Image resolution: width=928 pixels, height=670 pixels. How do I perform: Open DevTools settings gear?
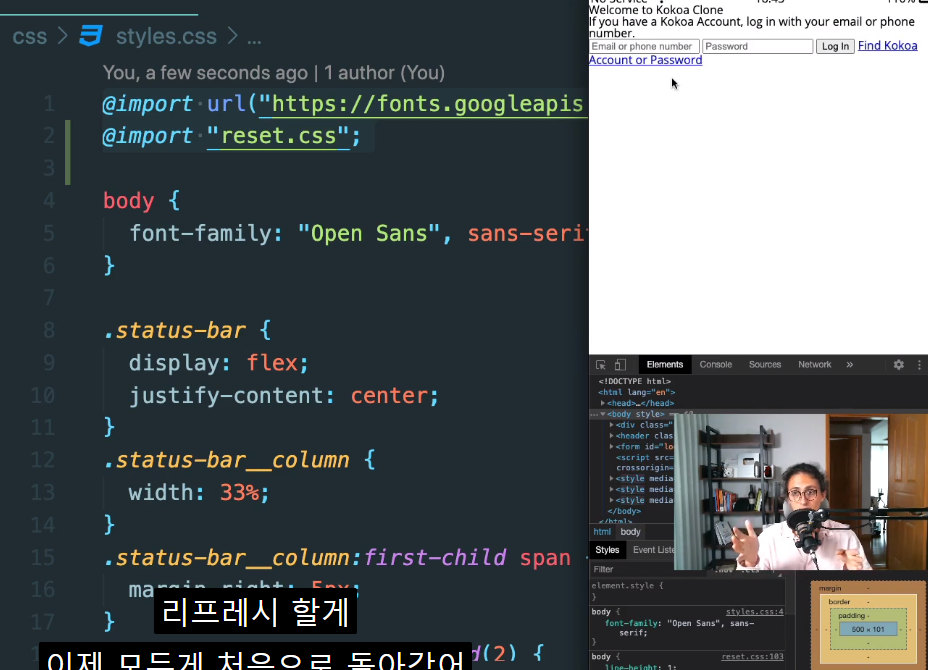(898, 365)
